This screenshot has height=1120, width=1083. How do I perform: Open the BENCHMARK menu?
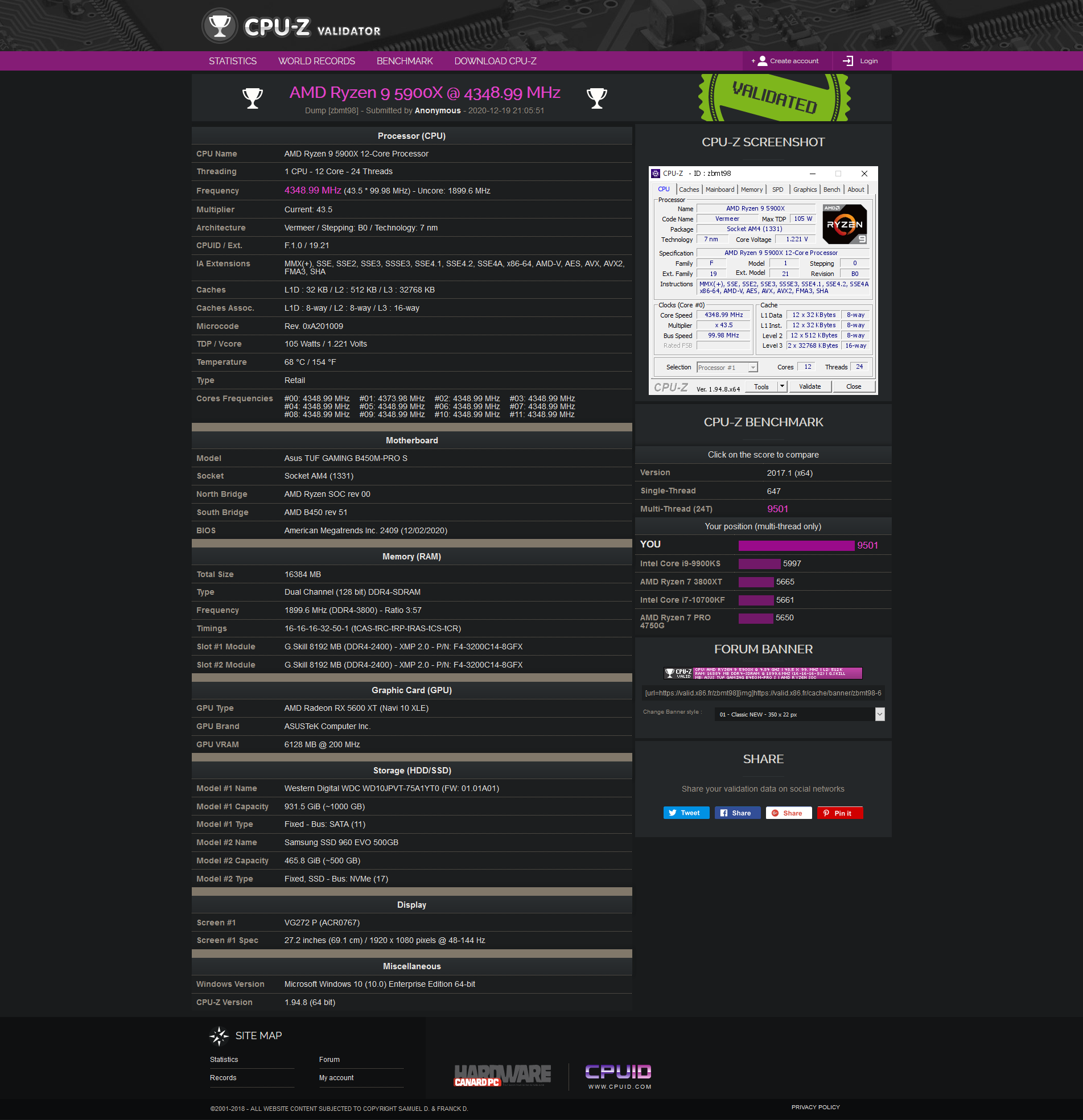click(x=405, y=61)
